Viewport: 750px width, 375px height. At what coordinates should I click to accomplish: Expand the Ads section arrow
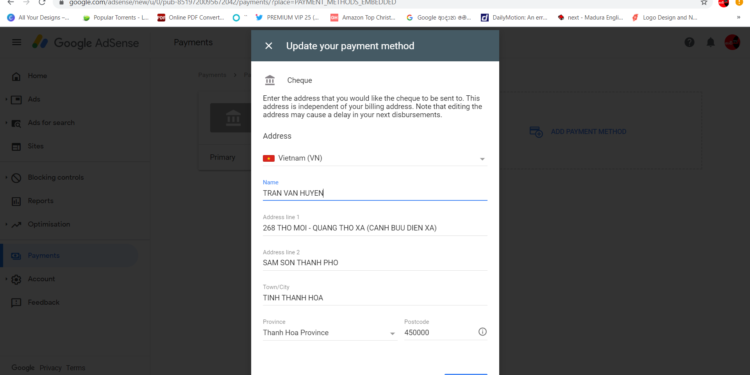pyautogui.click(x=6, y=99)
